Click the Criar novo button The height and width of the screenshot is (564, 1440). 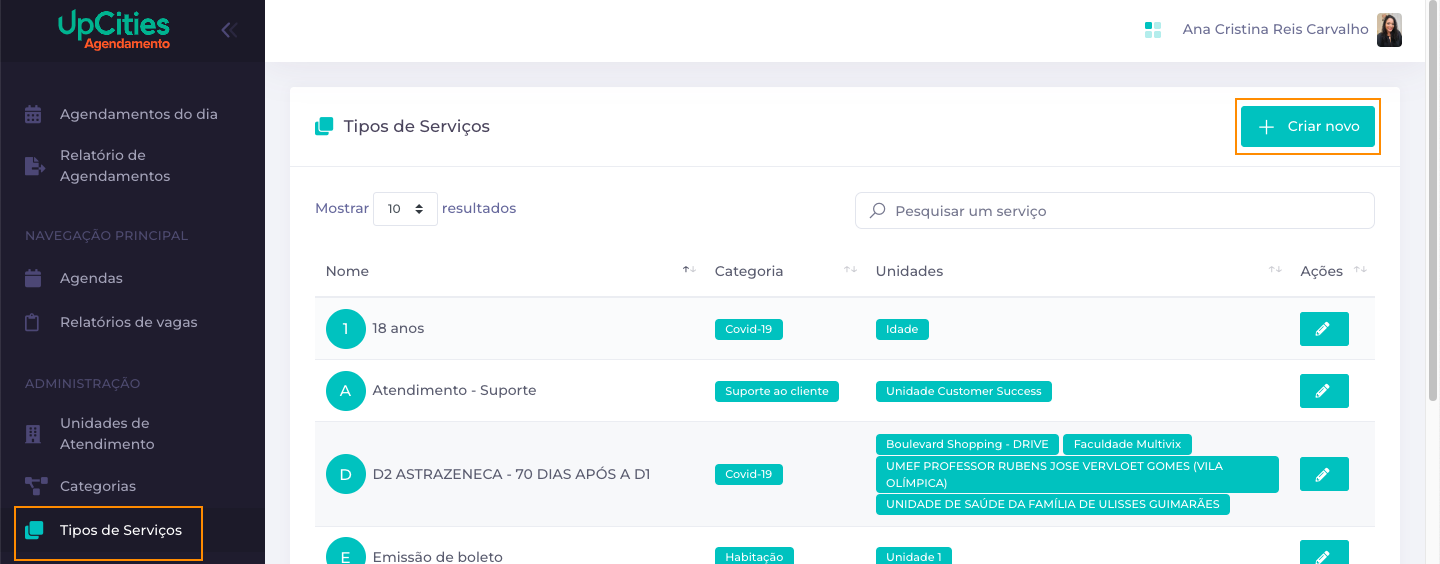[1308, 127]
